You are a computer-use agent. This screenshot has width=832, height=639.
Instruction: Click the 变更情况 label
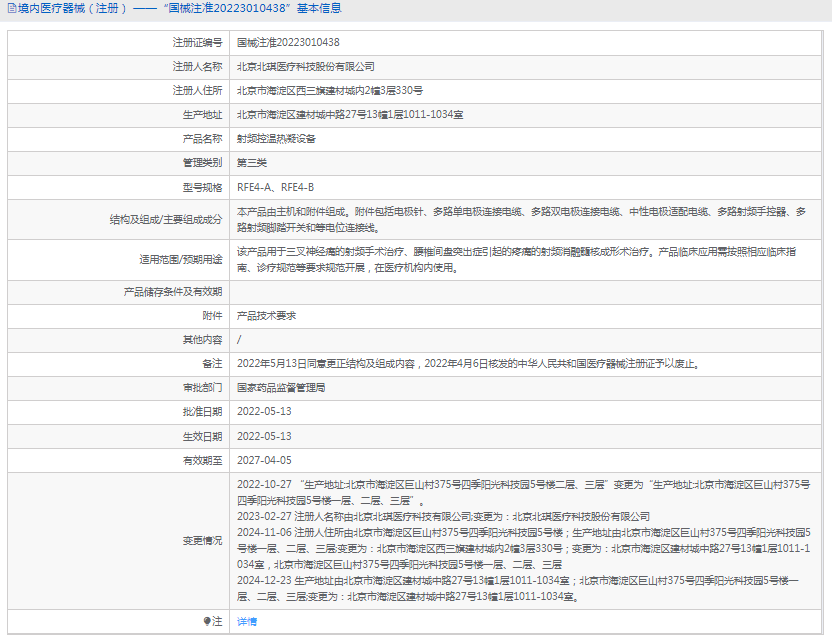(202, 541)
